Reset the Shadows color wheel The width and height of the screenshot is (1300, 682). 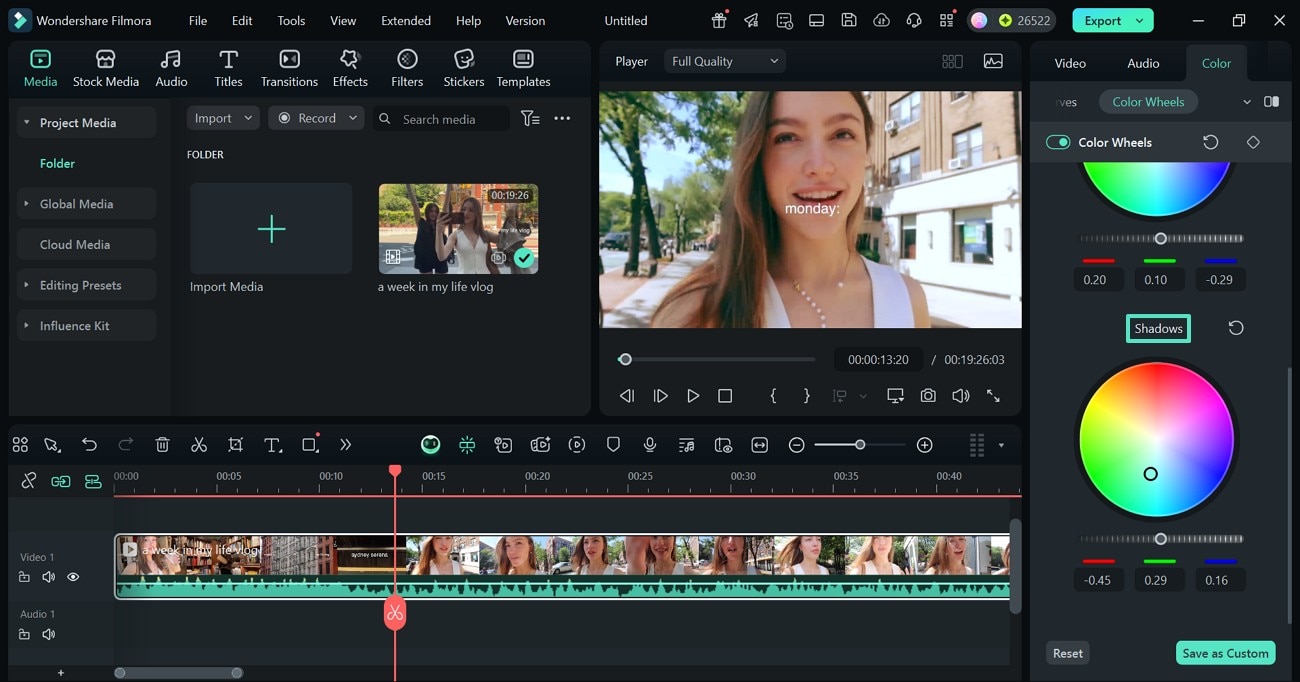pyautogui.click(x=1236, y=328)
